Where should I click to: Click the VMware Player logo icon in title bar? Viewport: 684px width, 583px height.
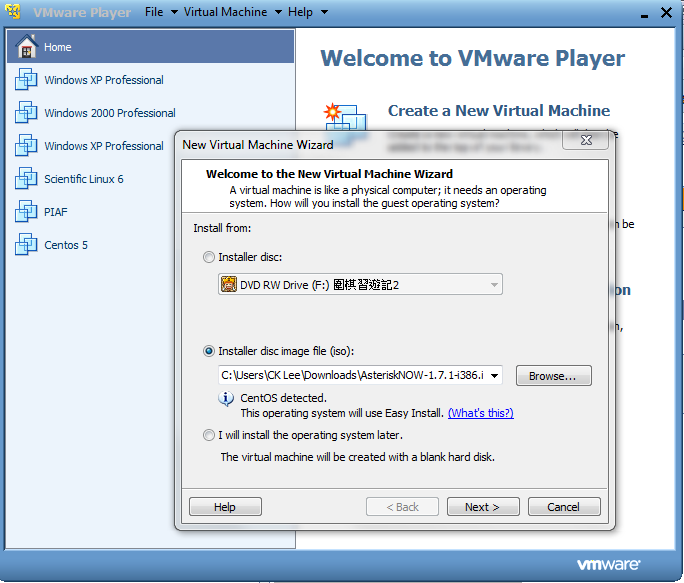point(13,12)
